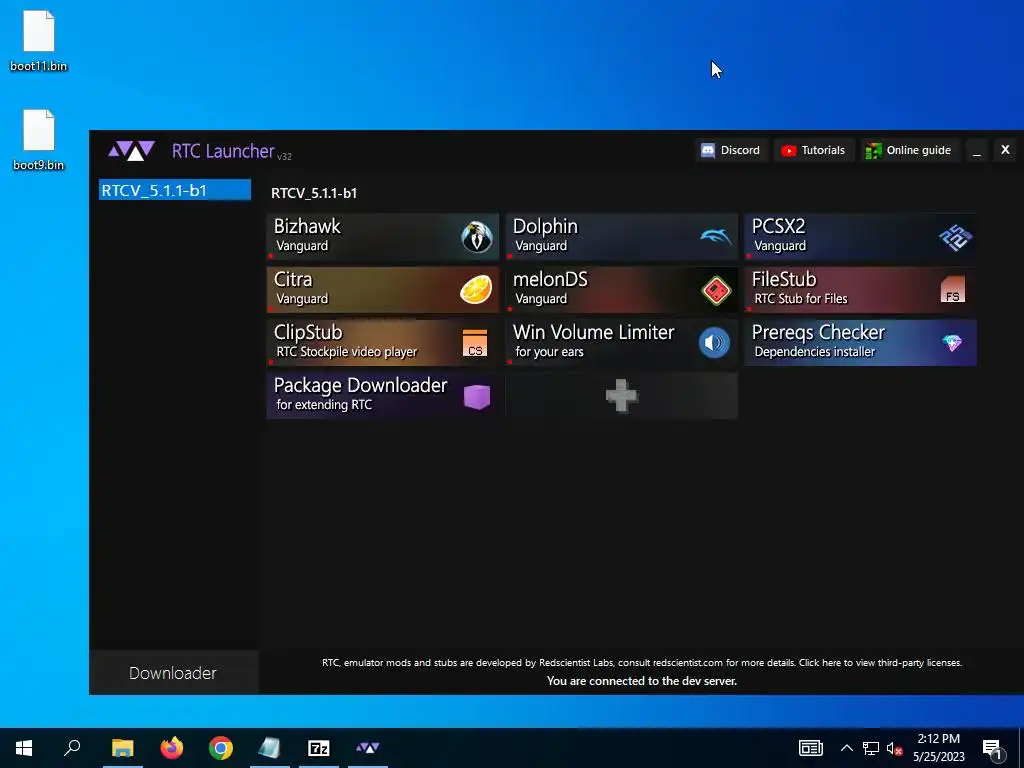1024x768 pixels.
Task: Click the Win Volume Limiter speaker icon
Action: [714, 343]
